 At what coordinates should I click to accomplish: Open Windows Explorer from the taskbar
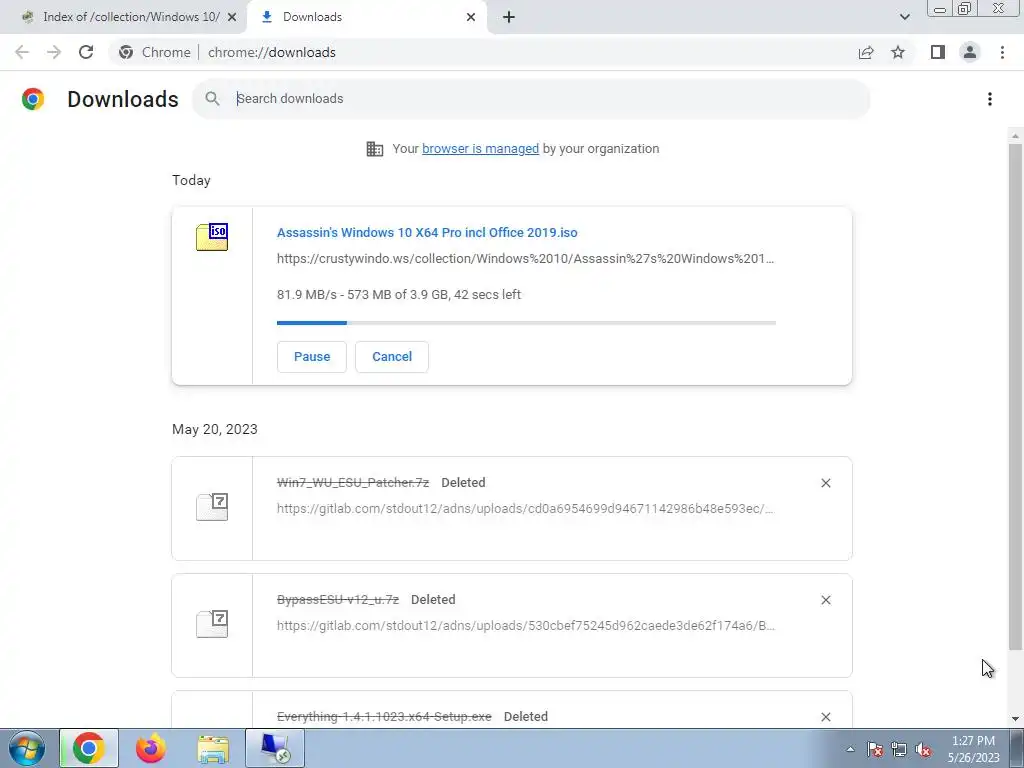[213, 748]
